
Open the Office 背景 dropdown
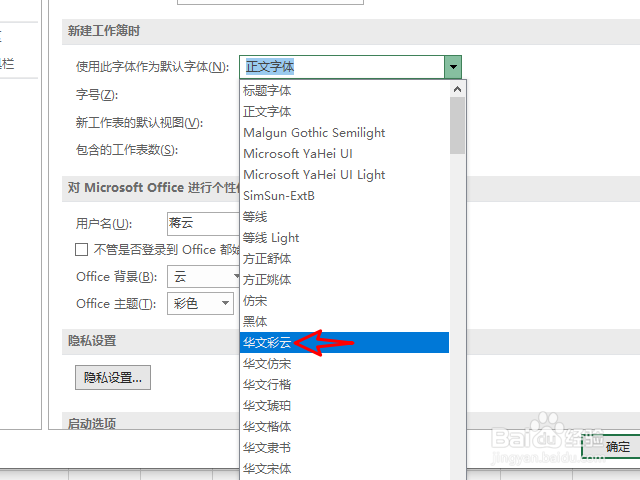coord(203,277)
